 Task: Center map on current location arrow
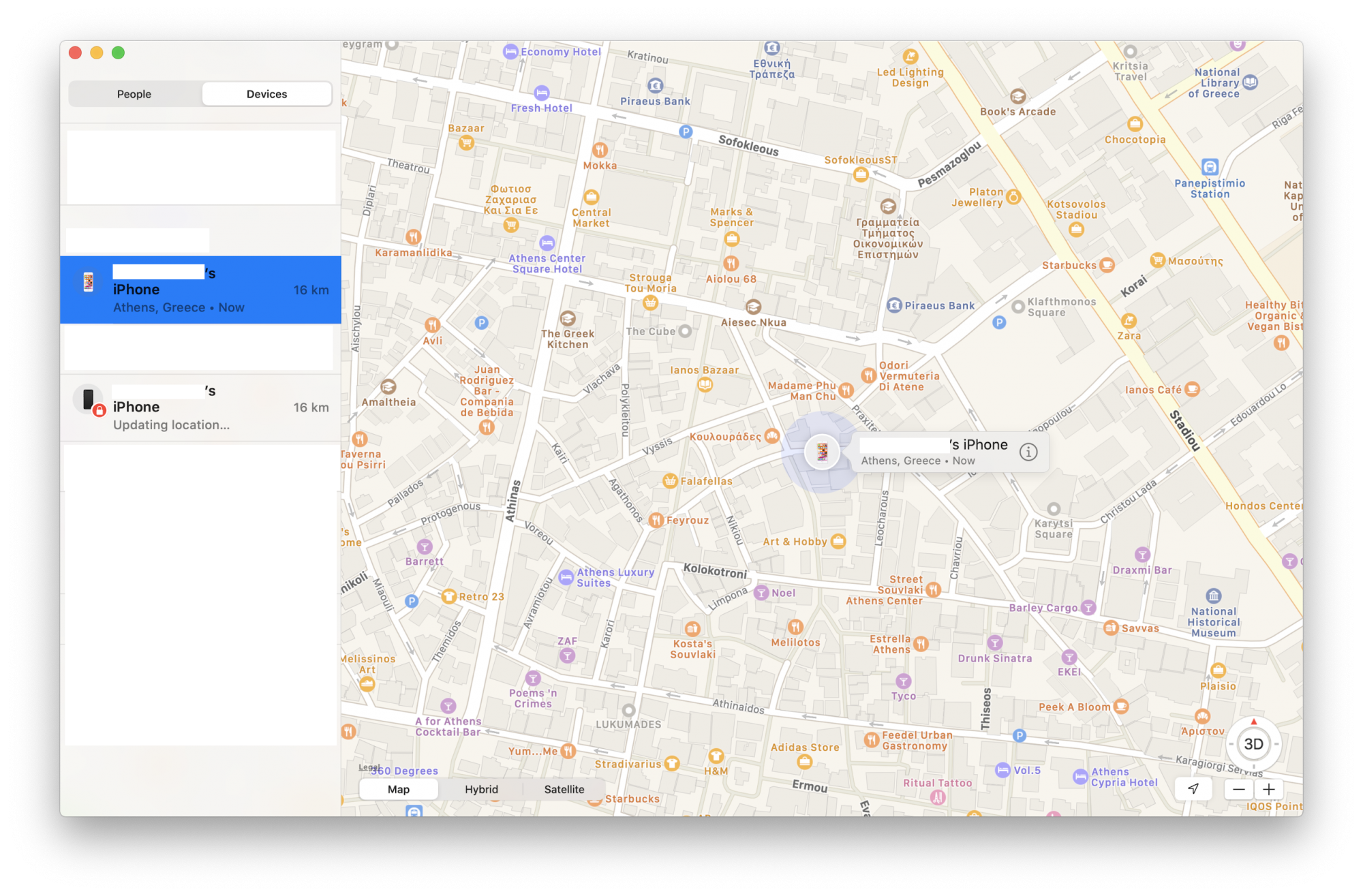[x=1193, y=789]
